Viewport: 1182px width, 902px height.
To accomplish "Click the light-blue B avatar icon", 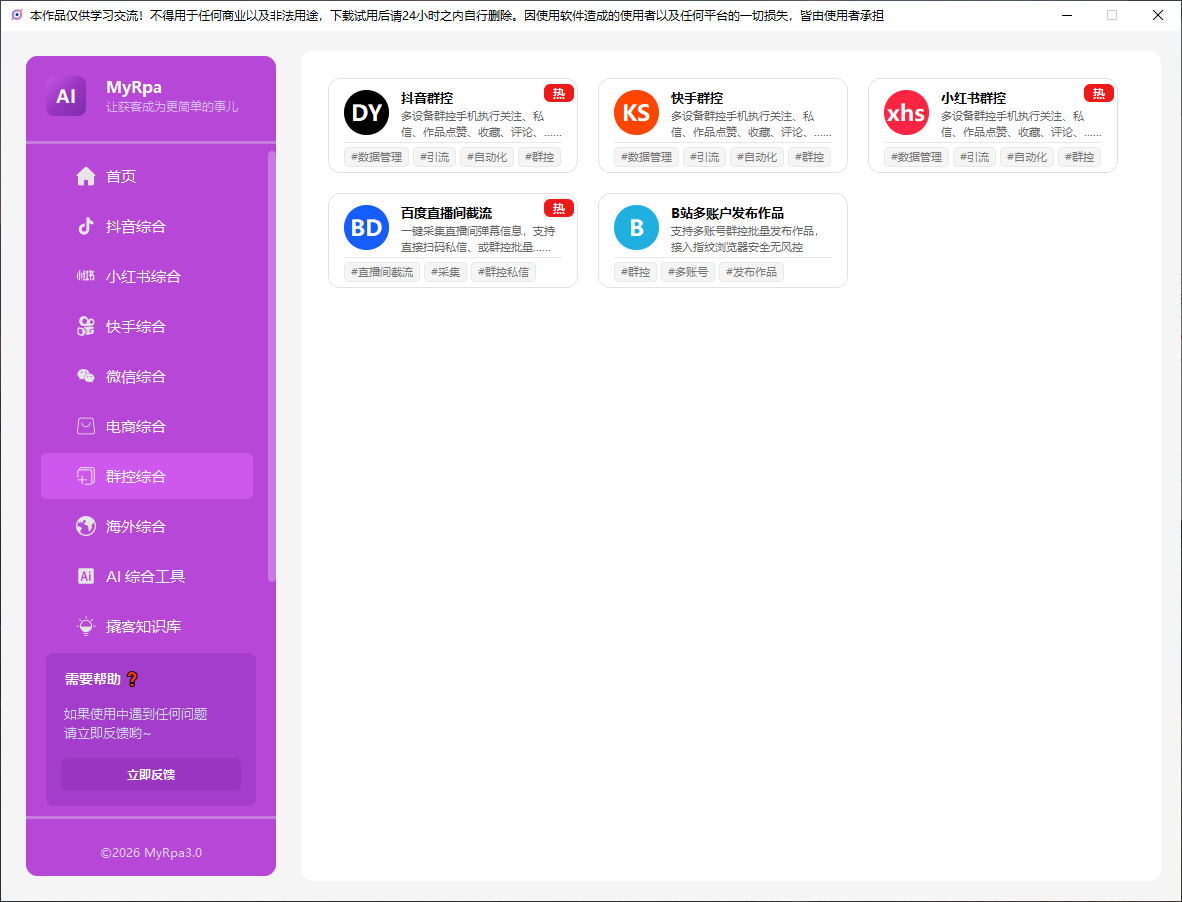I will (636, 228).
